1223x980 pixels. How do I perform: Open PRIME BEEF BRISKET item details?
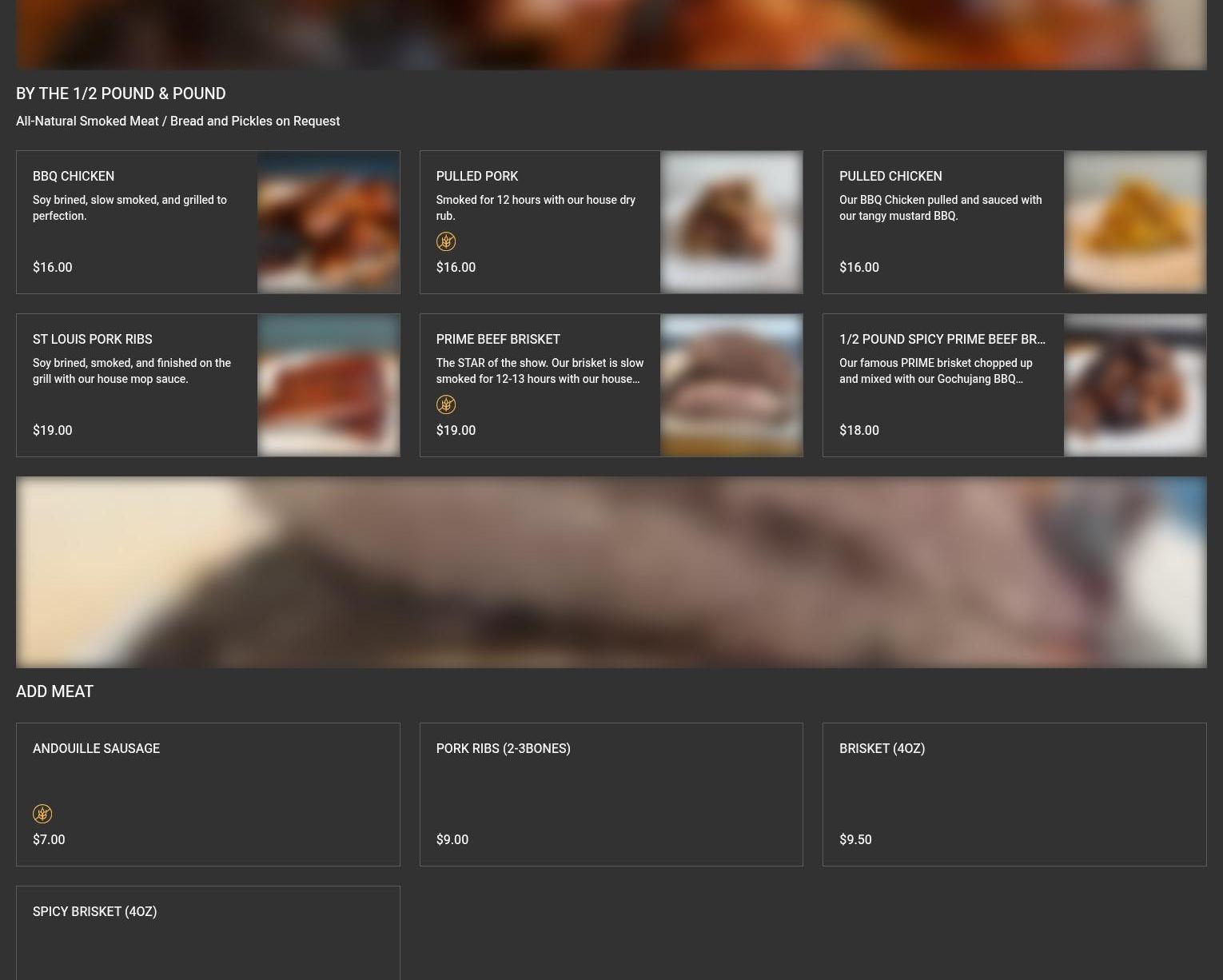click(x=497, y=339)
